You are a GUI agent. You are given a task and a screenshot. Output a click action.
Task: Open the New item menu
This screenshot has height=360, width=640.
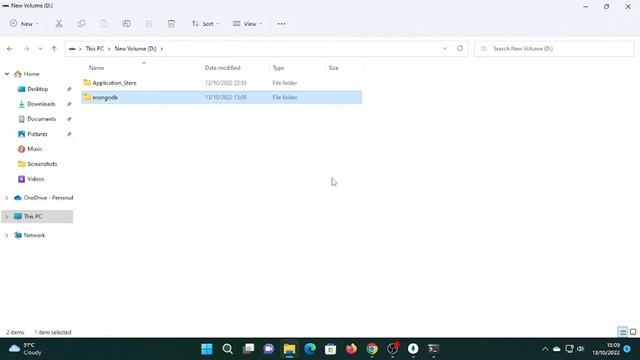coord(24,24)
